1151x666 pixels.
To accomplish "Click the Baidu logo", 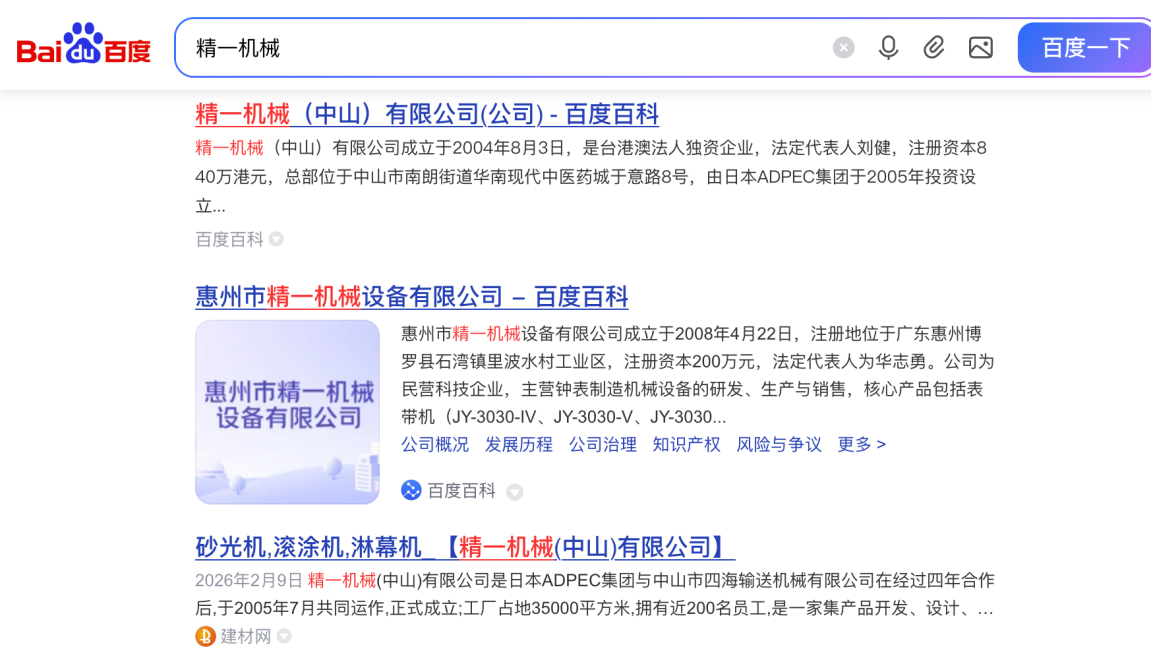I will (82, 46).
